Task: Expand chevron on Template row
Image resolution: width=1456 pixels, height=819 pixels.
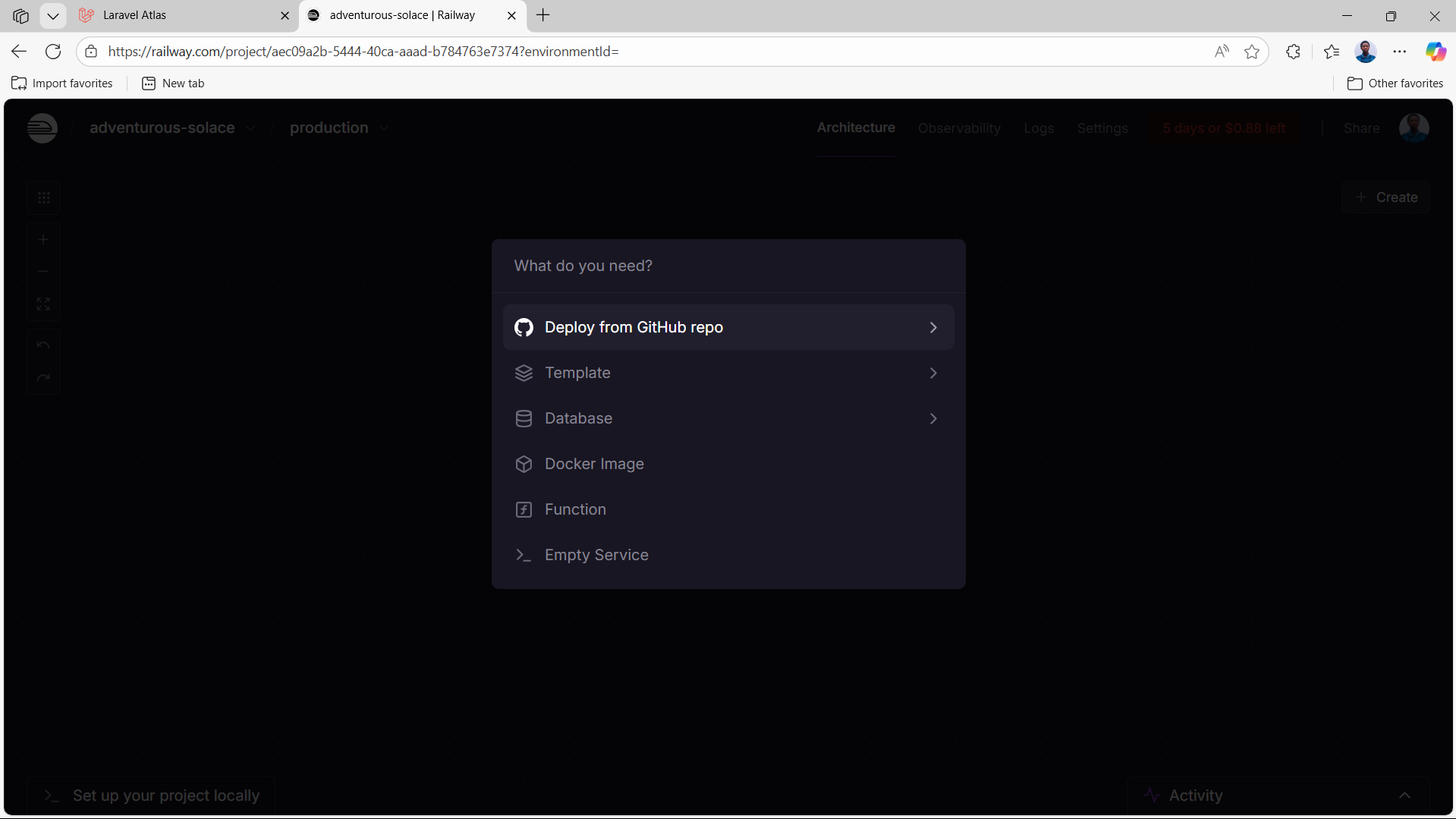Action: tap(933, 373)
